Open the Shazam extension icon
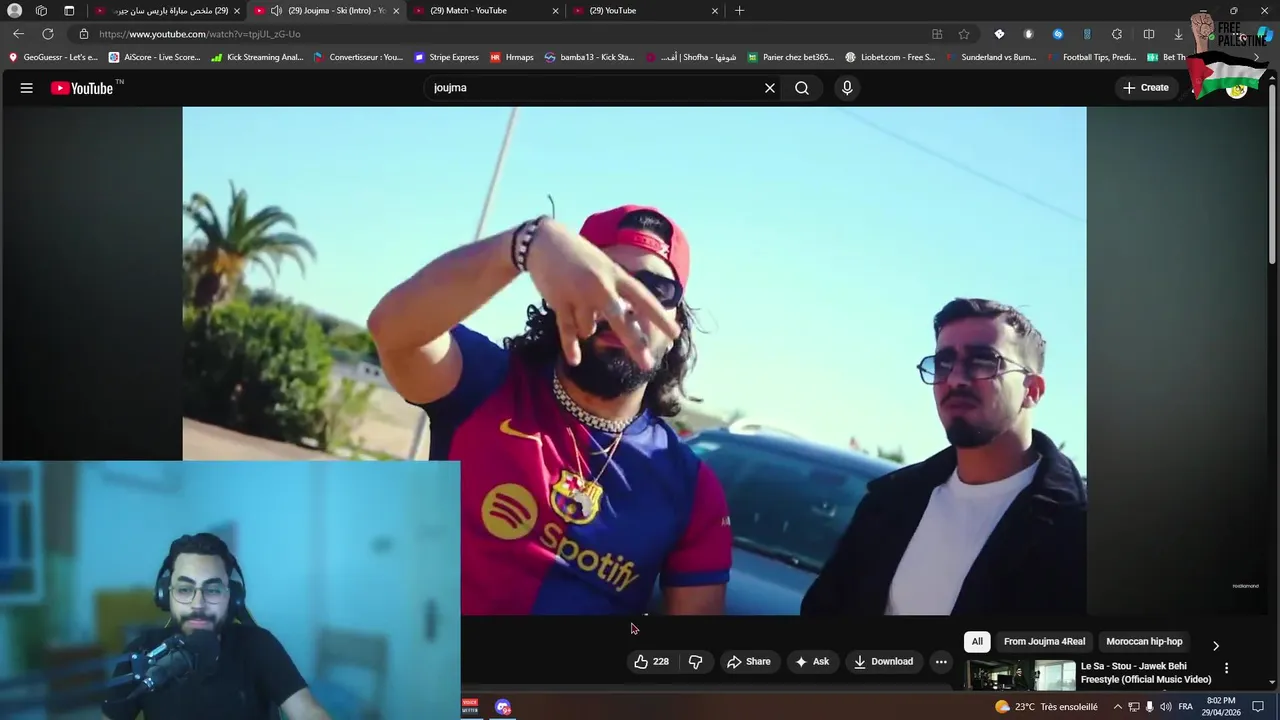The image size is (1280, 720). pyautogui.click(x=1058, y=34)
